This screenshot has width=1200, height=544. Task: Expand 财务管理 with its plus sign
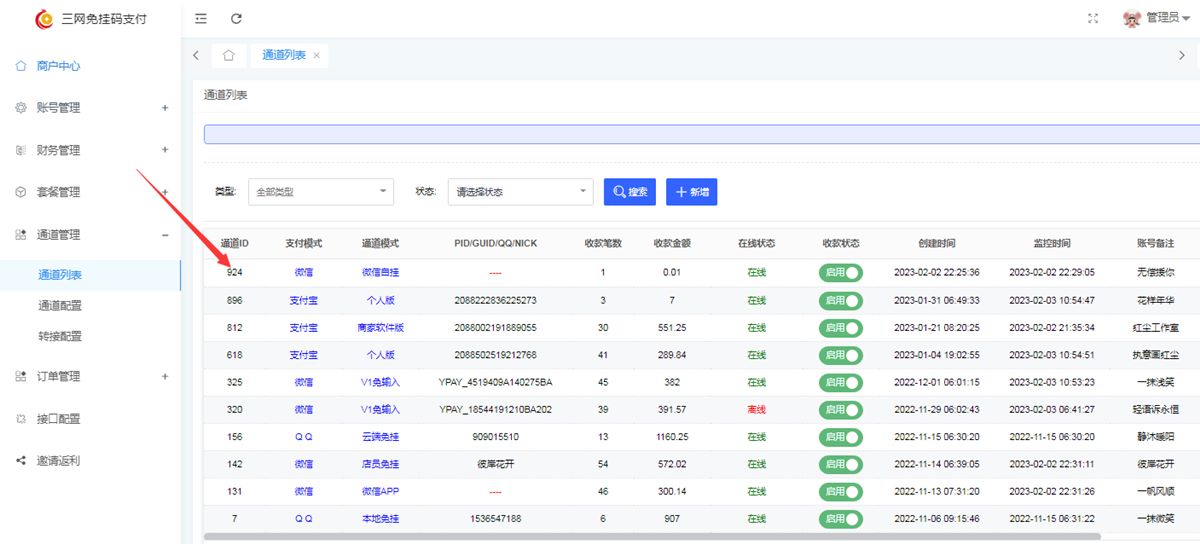pos(165,150)
